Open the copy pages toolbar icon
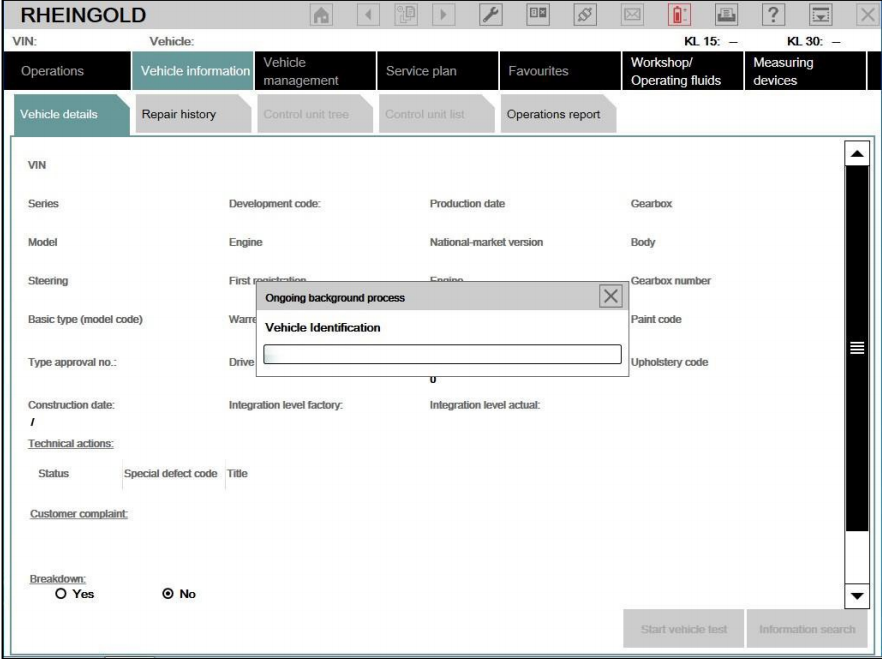Screen dimensions: 882x659 coord(406,15)
